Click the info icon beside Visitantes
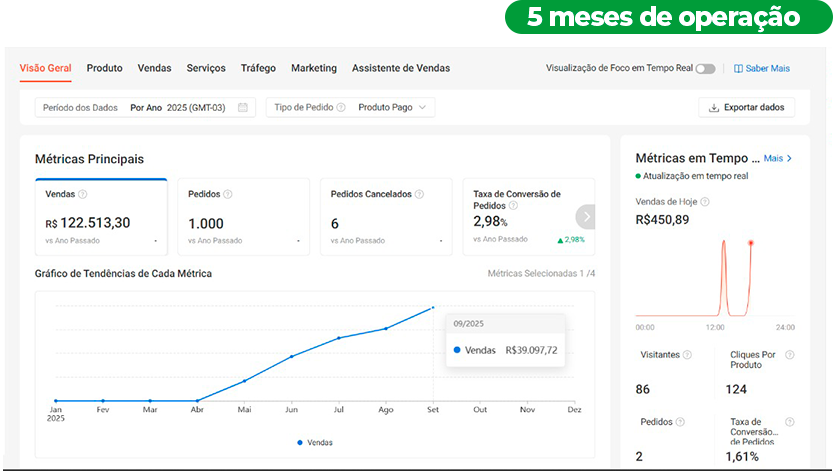 (687, 355)
